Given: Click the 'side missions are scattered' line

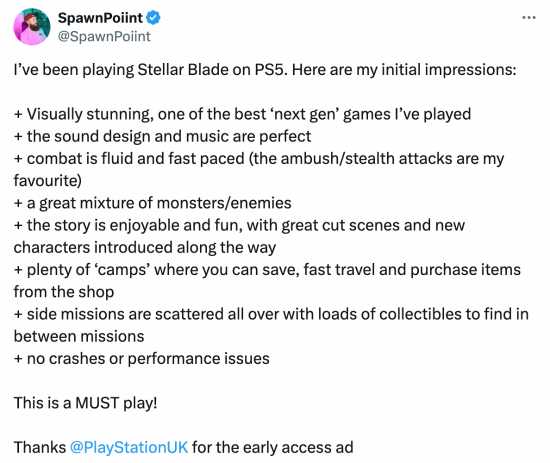Looking at the screenshot, I should tap(271, 314).
